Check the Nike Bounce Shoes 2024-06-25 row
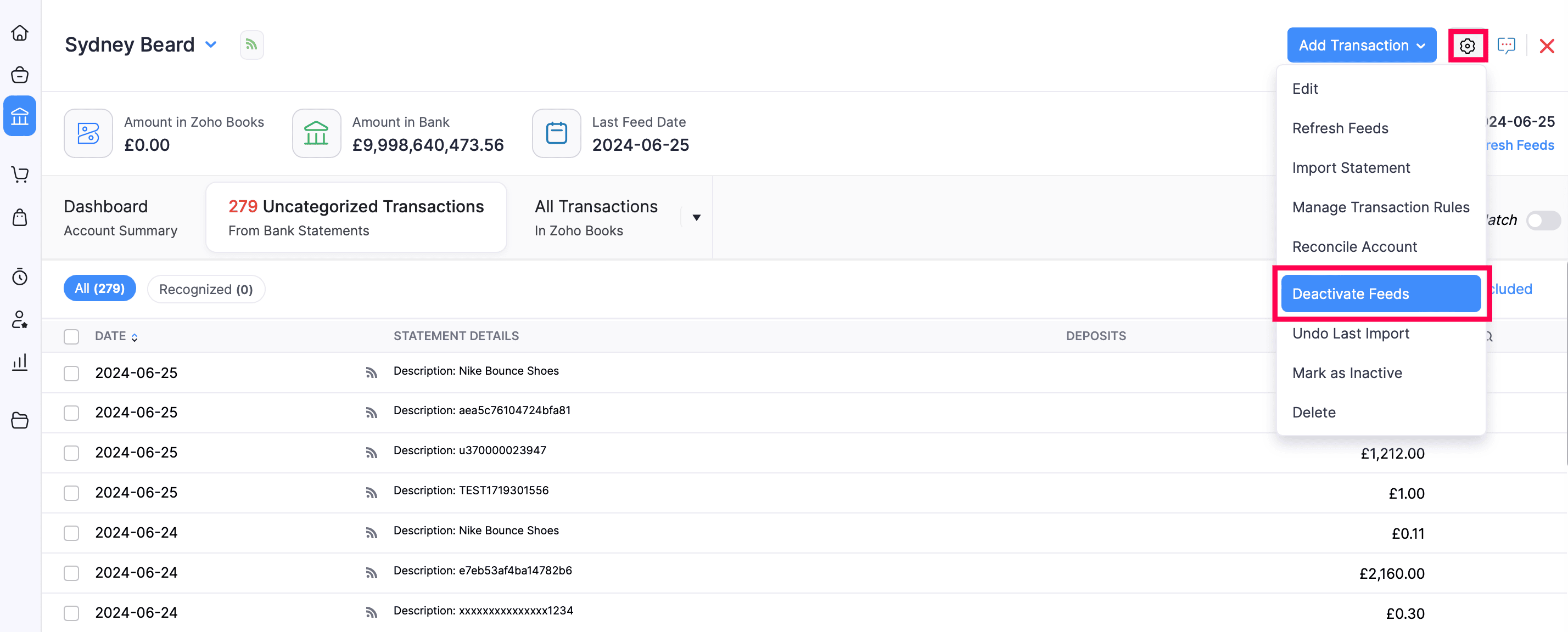 coord(72,373)
